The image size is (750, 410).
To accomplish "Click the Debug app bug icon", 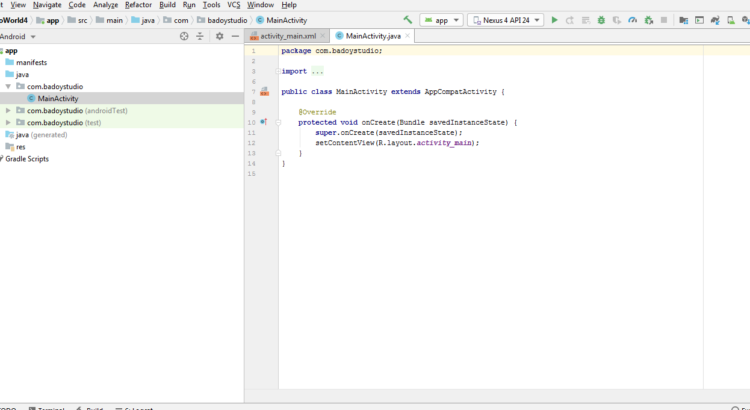I will point(601,20).
